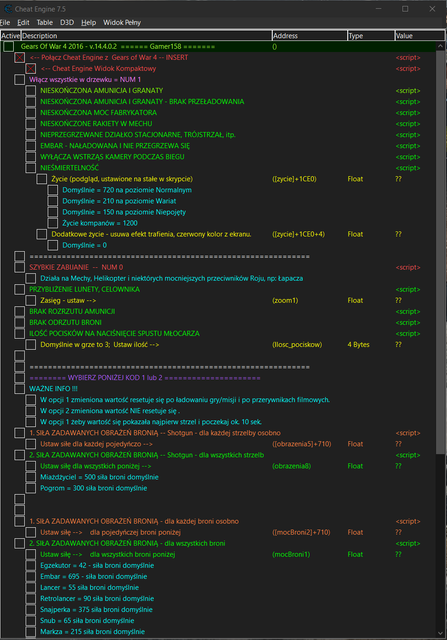Open the Edit menu
447x640 pixels.
(23, 22)
